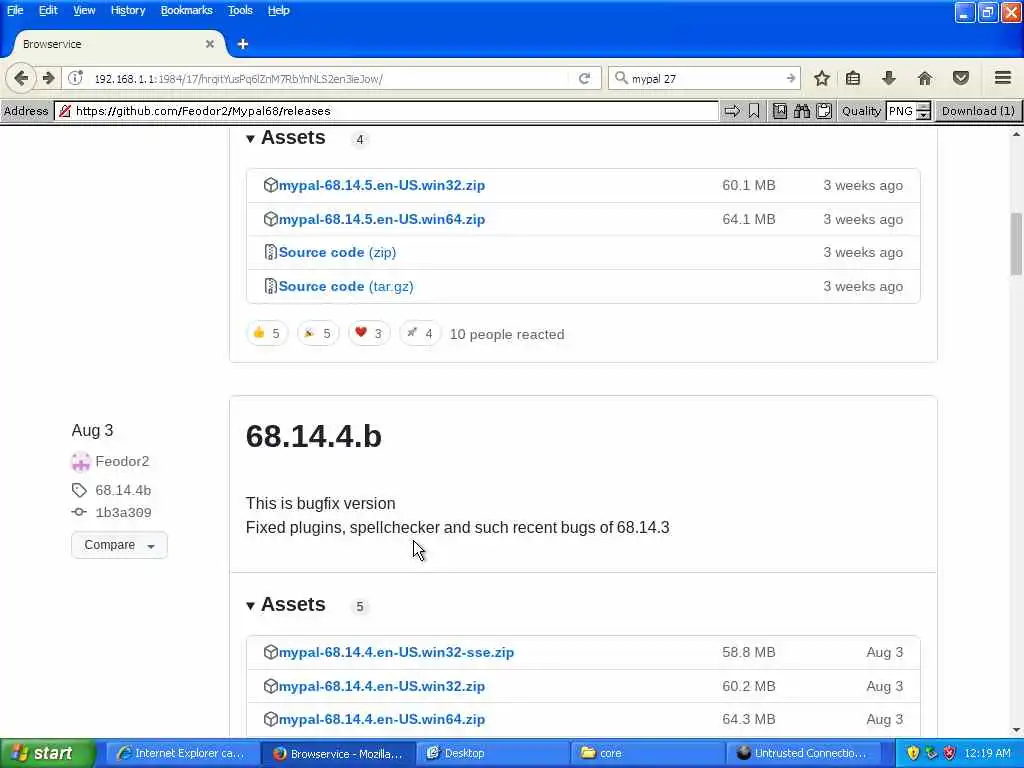Image resolution: width=1024 pixels, height=768 pixels.
Task: Click the search box containing 'mypal 27'
Action: click(x=704, y=78)
